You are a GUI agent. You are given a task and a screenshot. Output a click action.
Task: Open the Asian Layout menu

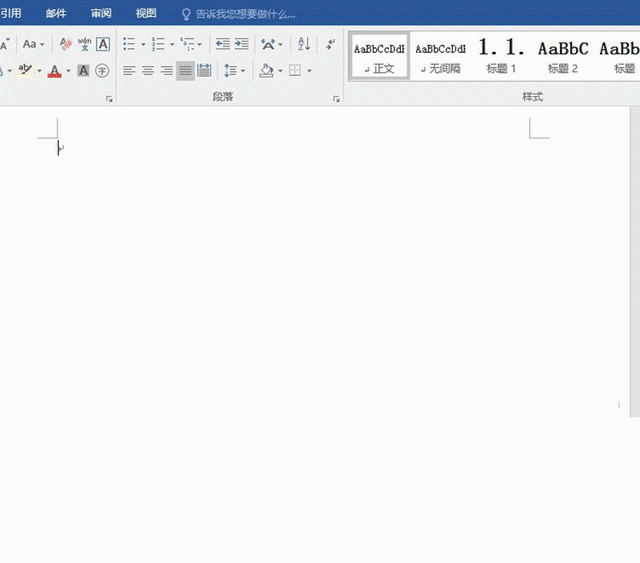(271, 44)
